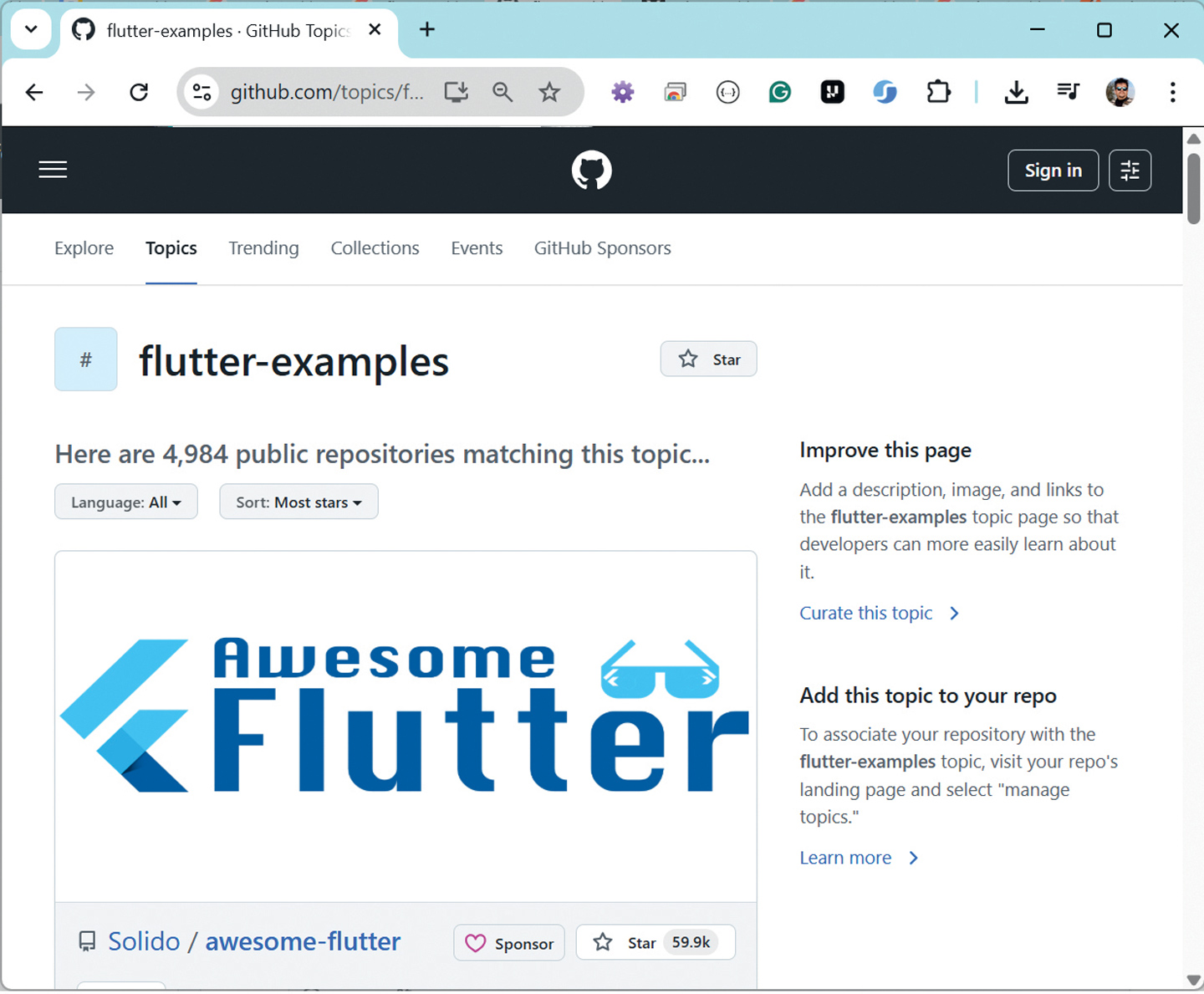Click the install app icon in address bar
1204x994 pixels.
tap(456, 92)
